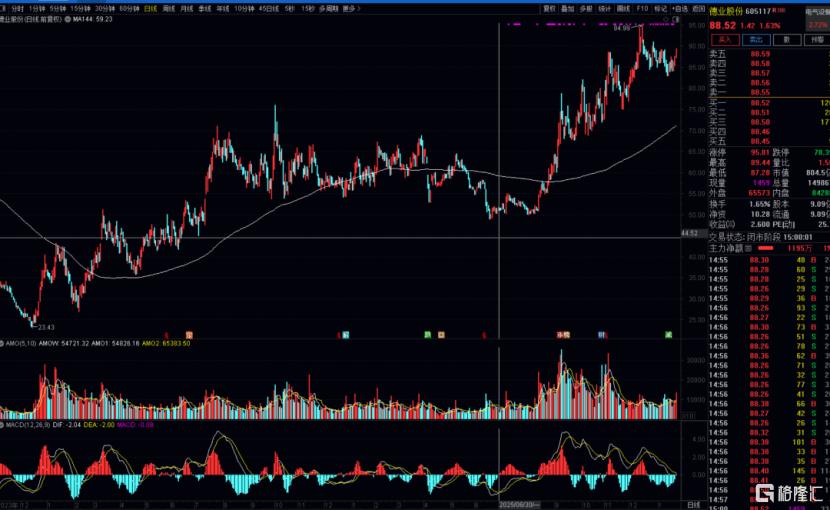Select the 30分钟 period tab
Image resolution: width=830 pixels, height=510 pixels.
pos(104,9)
